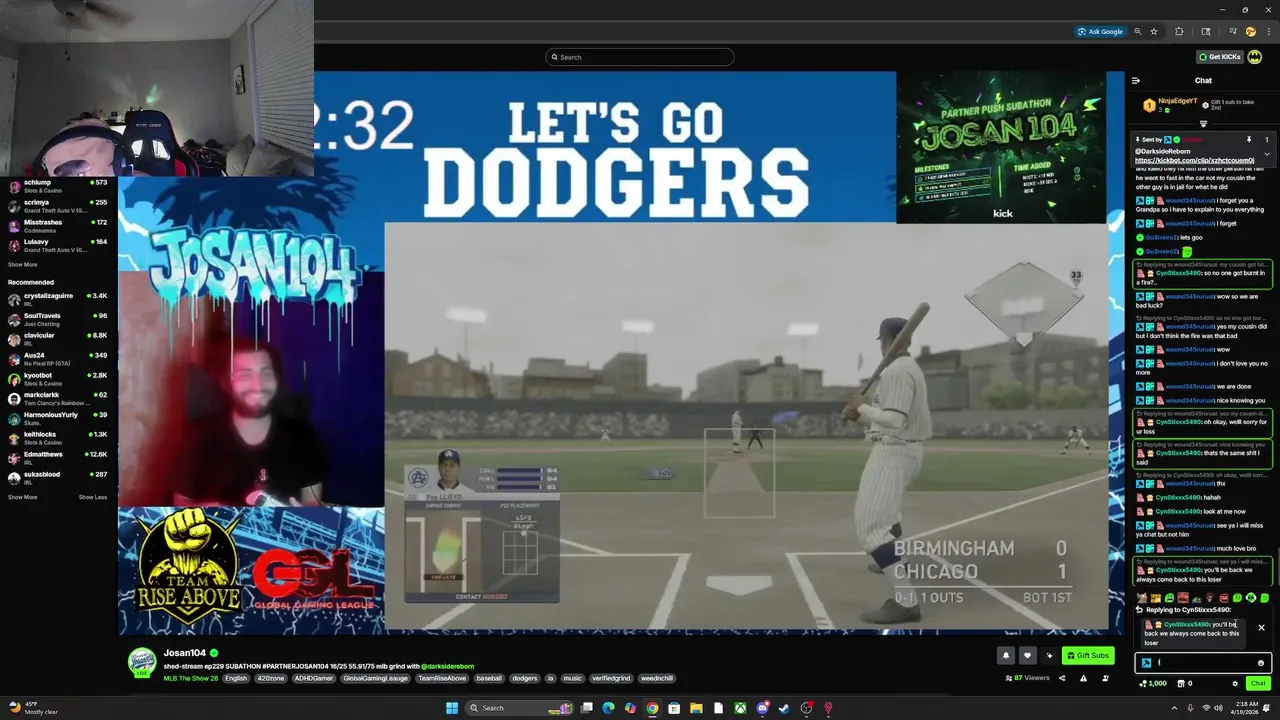Open Chrome from the taskbar

652,708
